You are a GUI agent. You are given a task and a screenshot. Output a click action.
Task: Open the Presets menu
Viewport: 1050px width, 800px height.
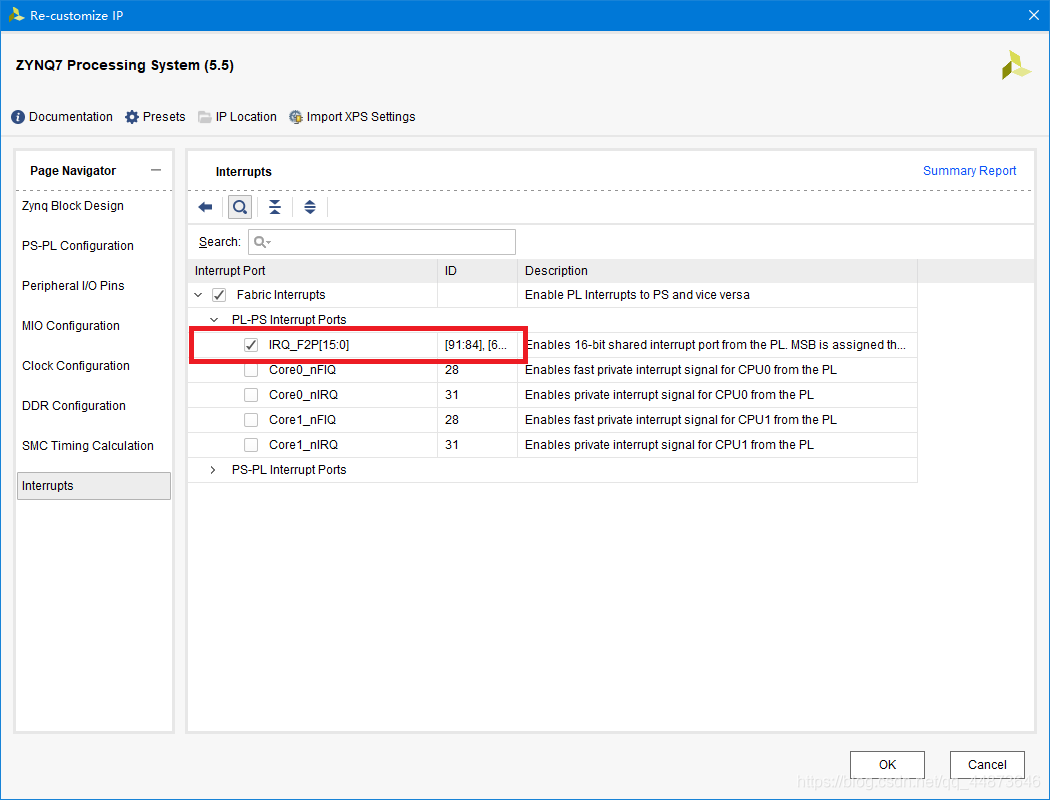click(164, 117)
